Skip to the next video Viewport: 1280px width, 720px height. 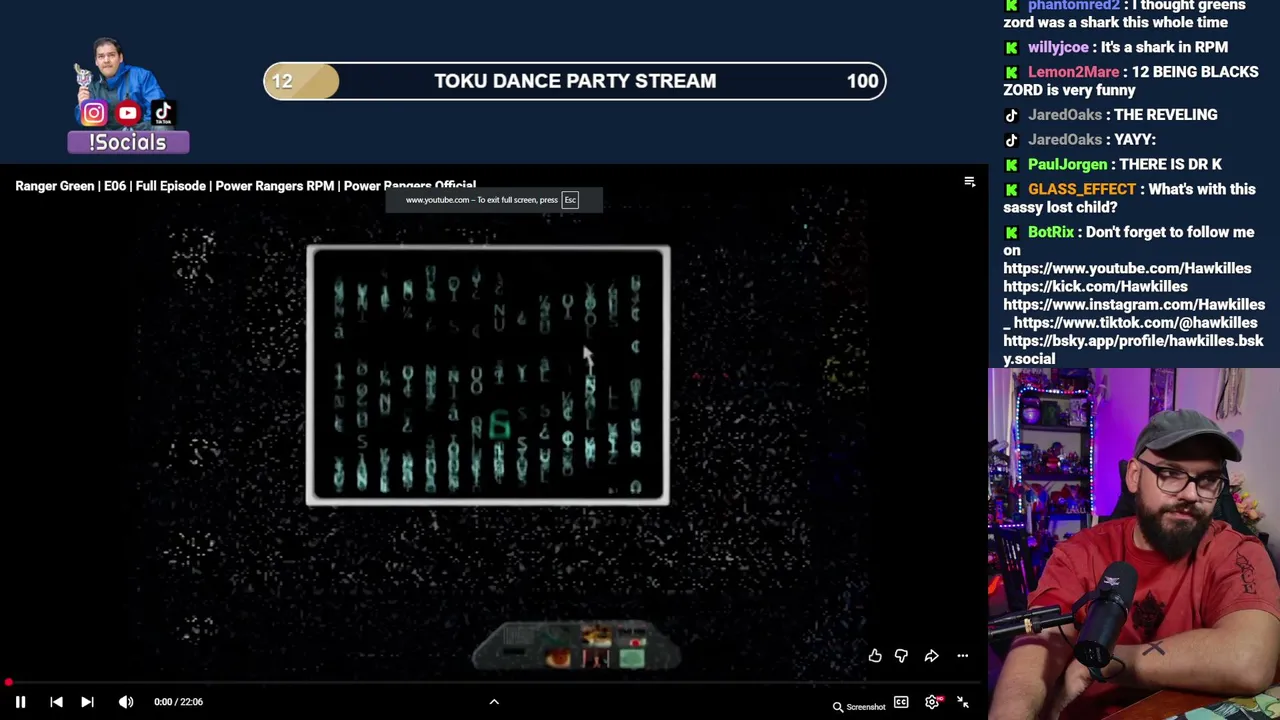coord(87,702)
